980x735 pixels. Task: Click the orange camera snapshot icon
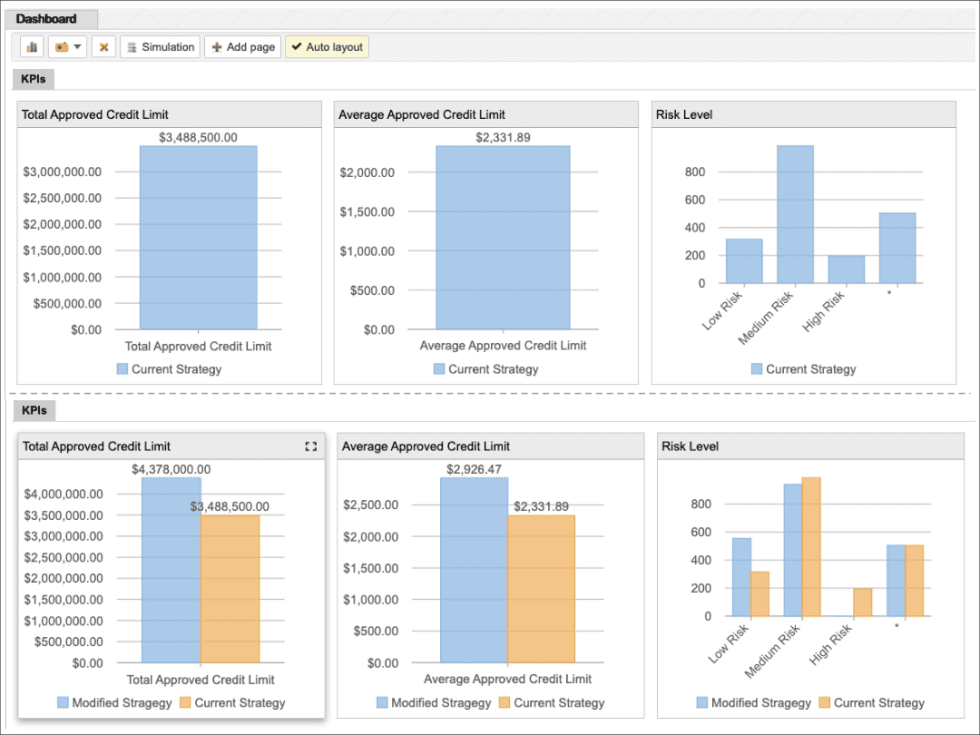(62, 47)
